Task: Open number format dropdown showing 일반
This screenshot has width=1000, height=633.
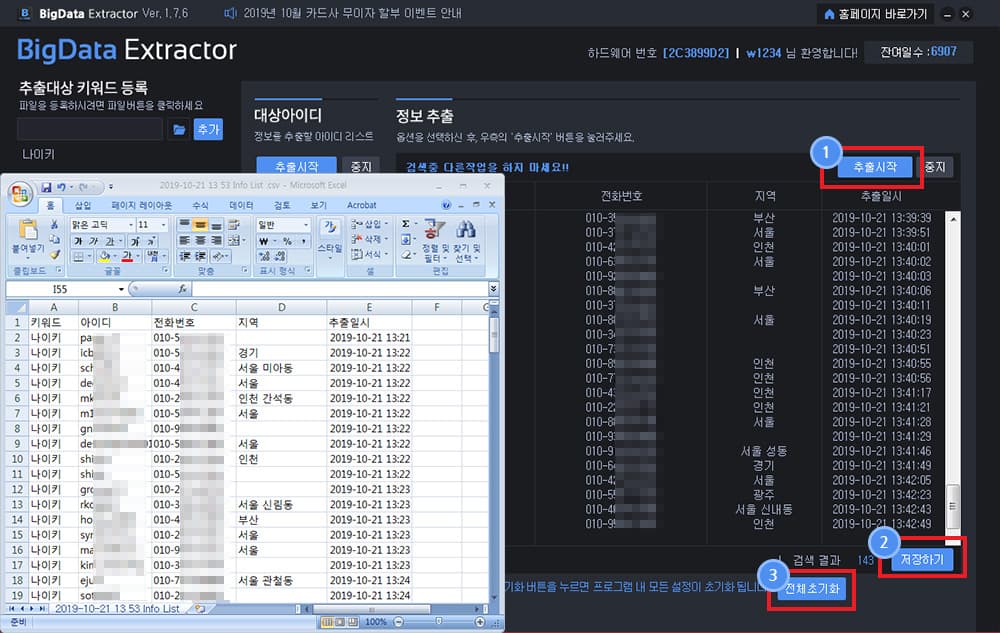Action: (306, 224)
